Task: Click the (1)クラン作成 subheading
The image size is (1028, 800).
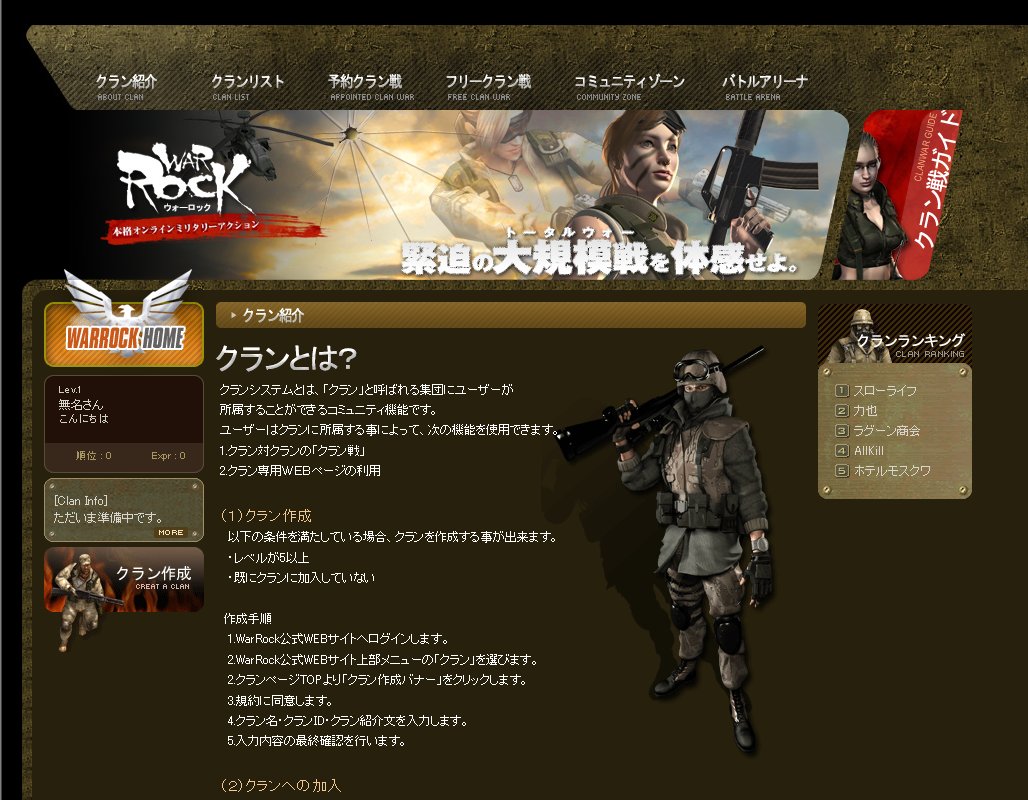Action: point(266,516)
